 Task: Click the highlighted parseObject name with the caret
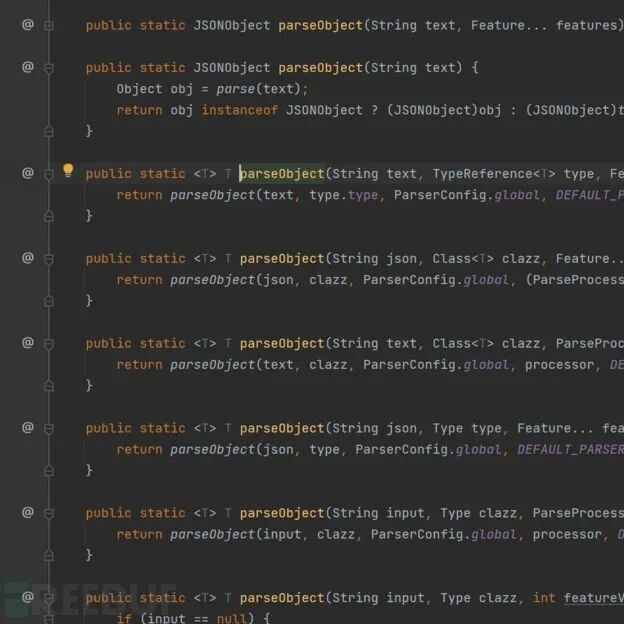coord(282,174)
